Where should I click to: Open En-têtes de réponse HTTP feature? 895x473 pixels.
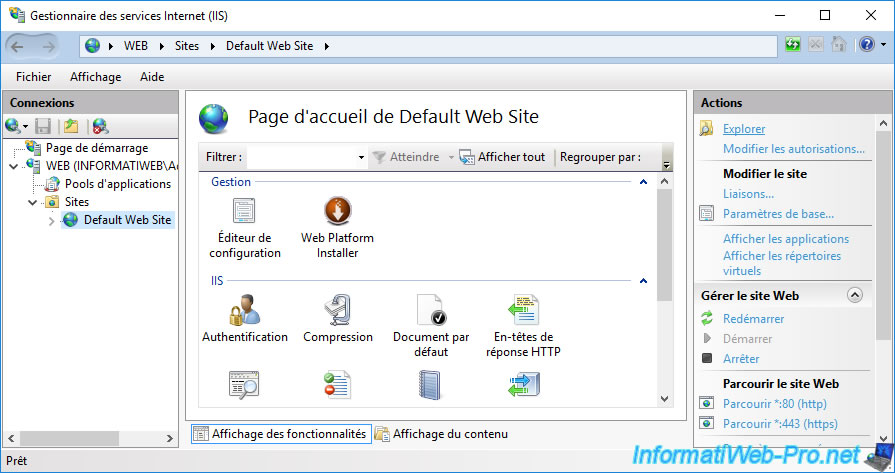523,326
